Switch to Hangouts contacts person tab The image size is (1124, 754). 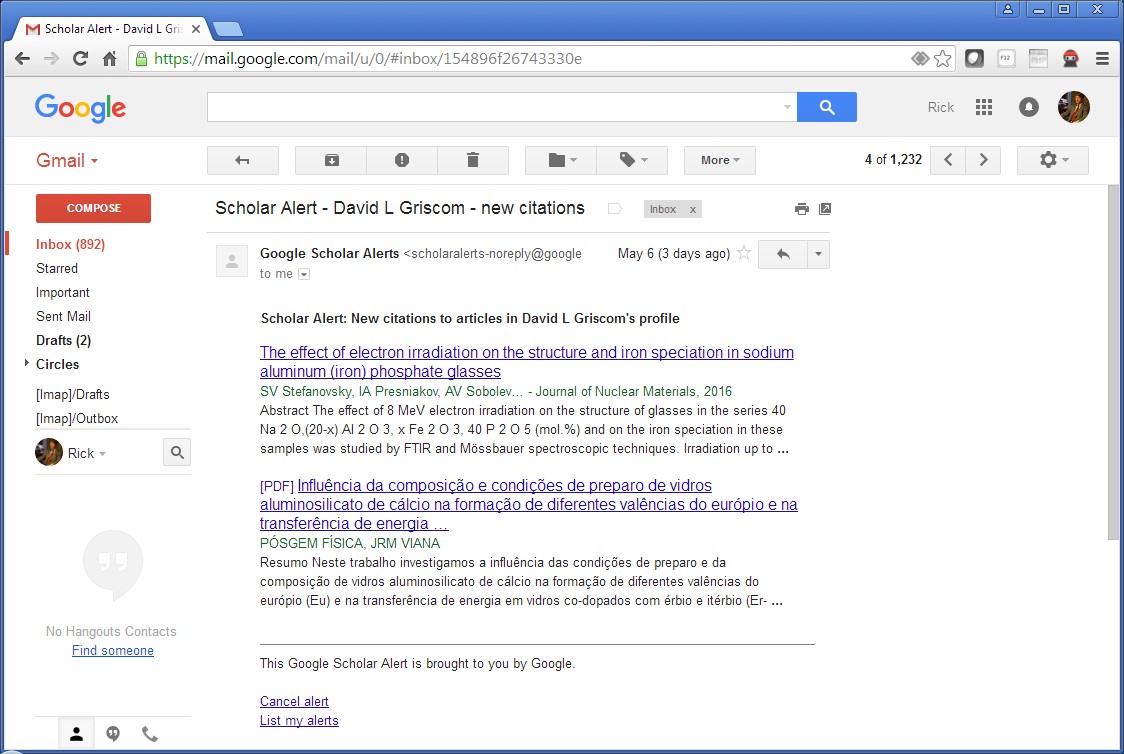coord(76,734)
